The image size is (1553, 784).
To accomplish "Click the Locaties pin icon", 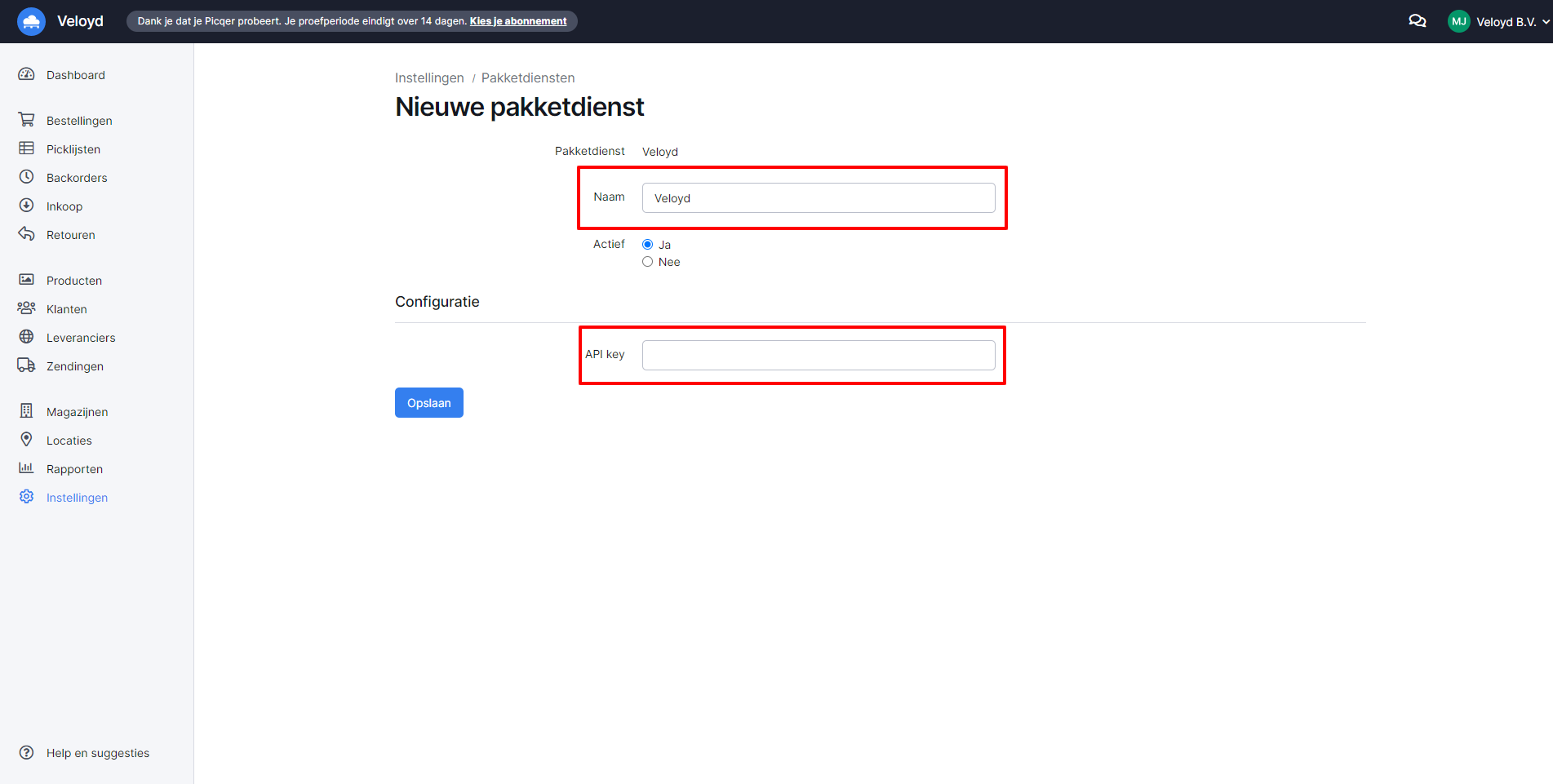I will point(26,440).
